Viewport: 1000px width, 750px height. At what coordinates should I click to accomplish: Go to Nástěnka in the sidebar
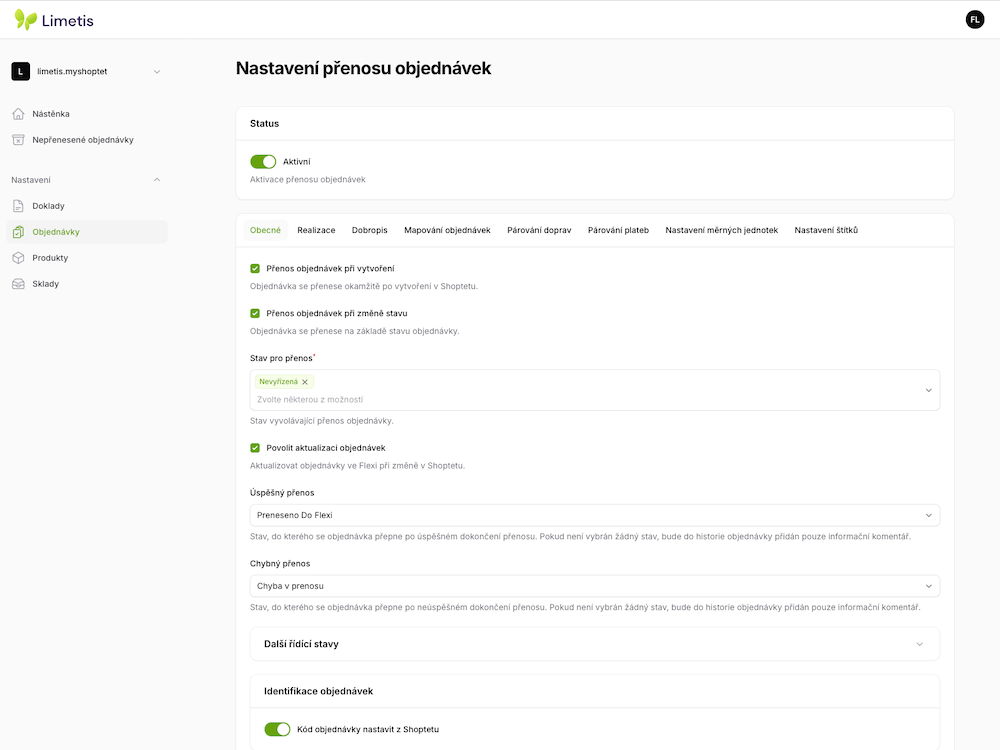tap(86, 114)
